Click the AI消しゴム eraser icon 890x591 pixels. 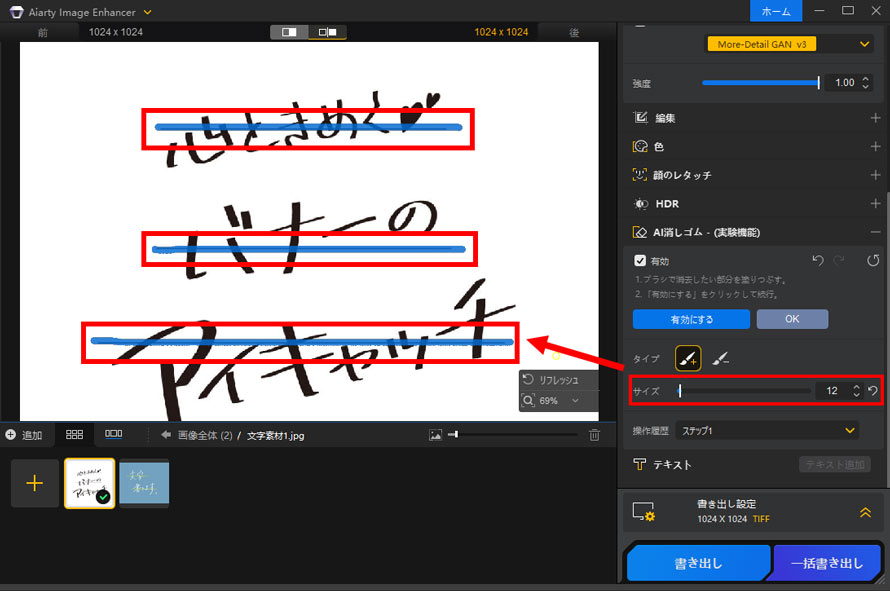coord(640,232)
